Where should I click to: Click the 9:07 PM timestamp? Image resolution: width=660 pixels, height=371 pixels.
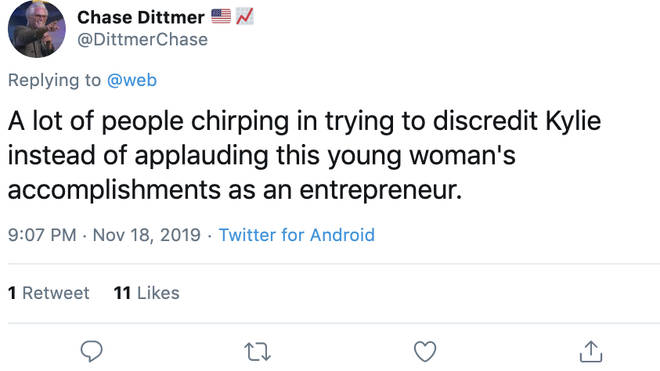coord(42,235)
